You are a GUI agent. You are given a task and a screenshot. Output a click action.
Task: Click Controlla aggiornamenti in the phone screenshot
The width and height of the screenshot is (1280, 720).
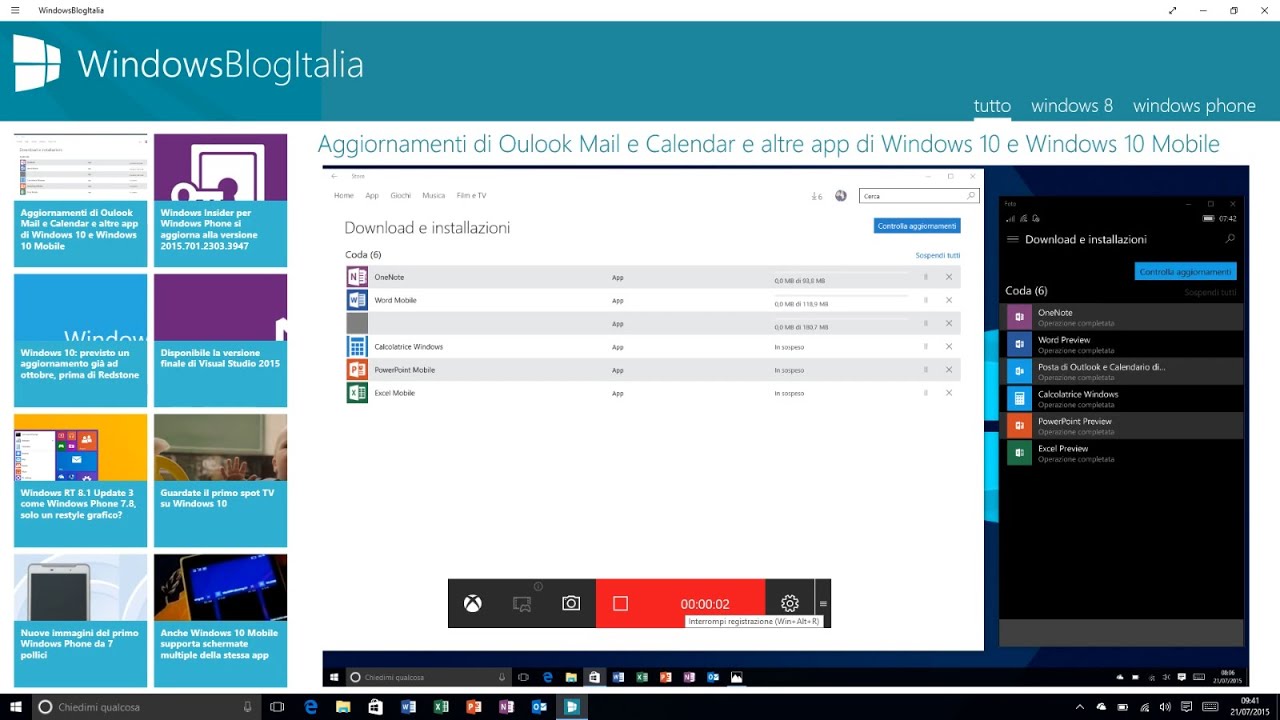click(x=1186, y=271)
